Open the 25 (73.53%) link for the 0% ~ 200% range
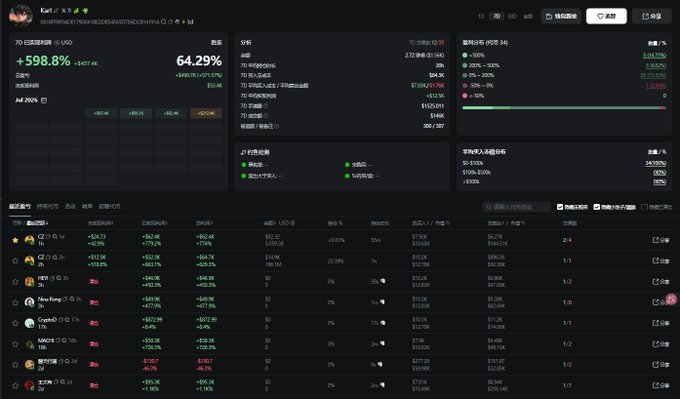This screenshot has width=680, height=399. [653, 75]
